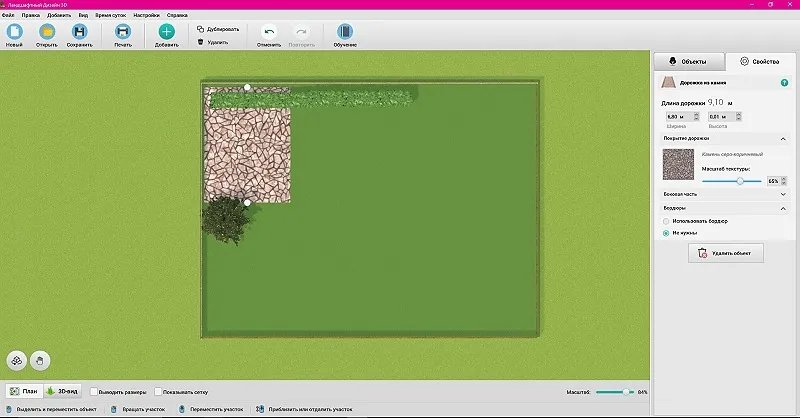Switch to 3D-вид view mode
The image size is (800, 418).
tap(62, 391)
